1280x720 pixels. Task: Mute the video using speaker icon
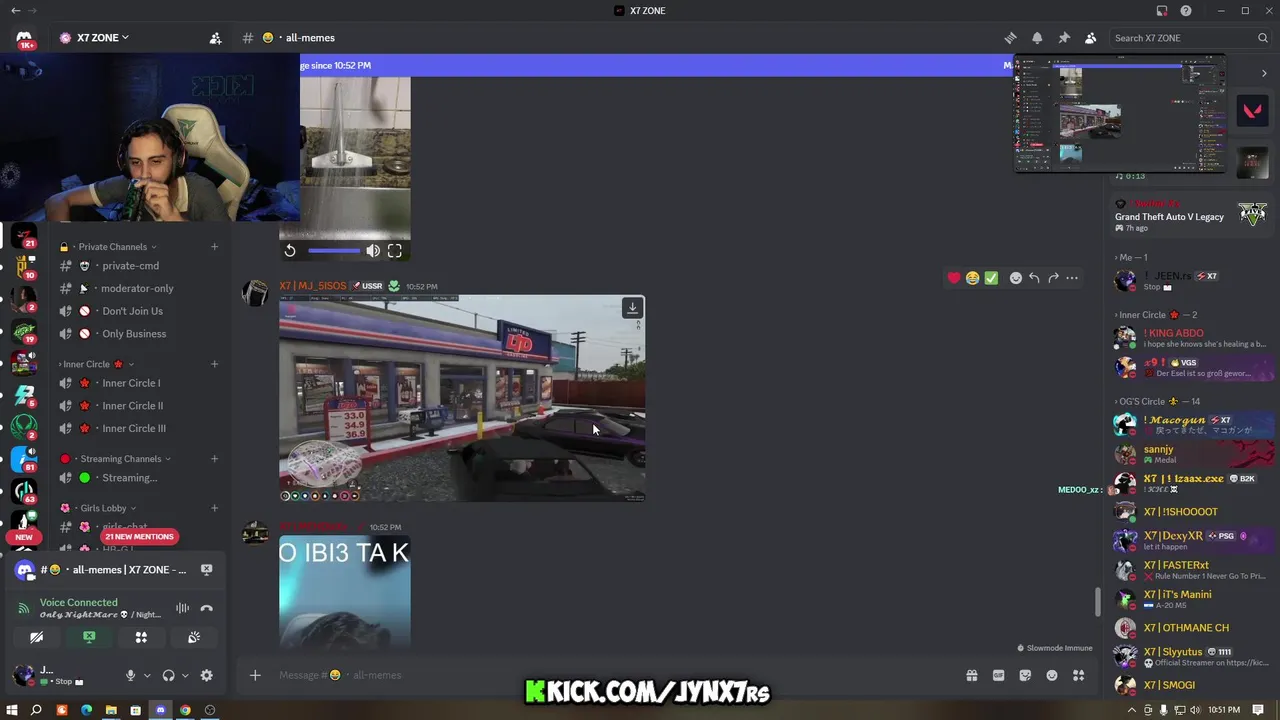click(x=373, y=251)
